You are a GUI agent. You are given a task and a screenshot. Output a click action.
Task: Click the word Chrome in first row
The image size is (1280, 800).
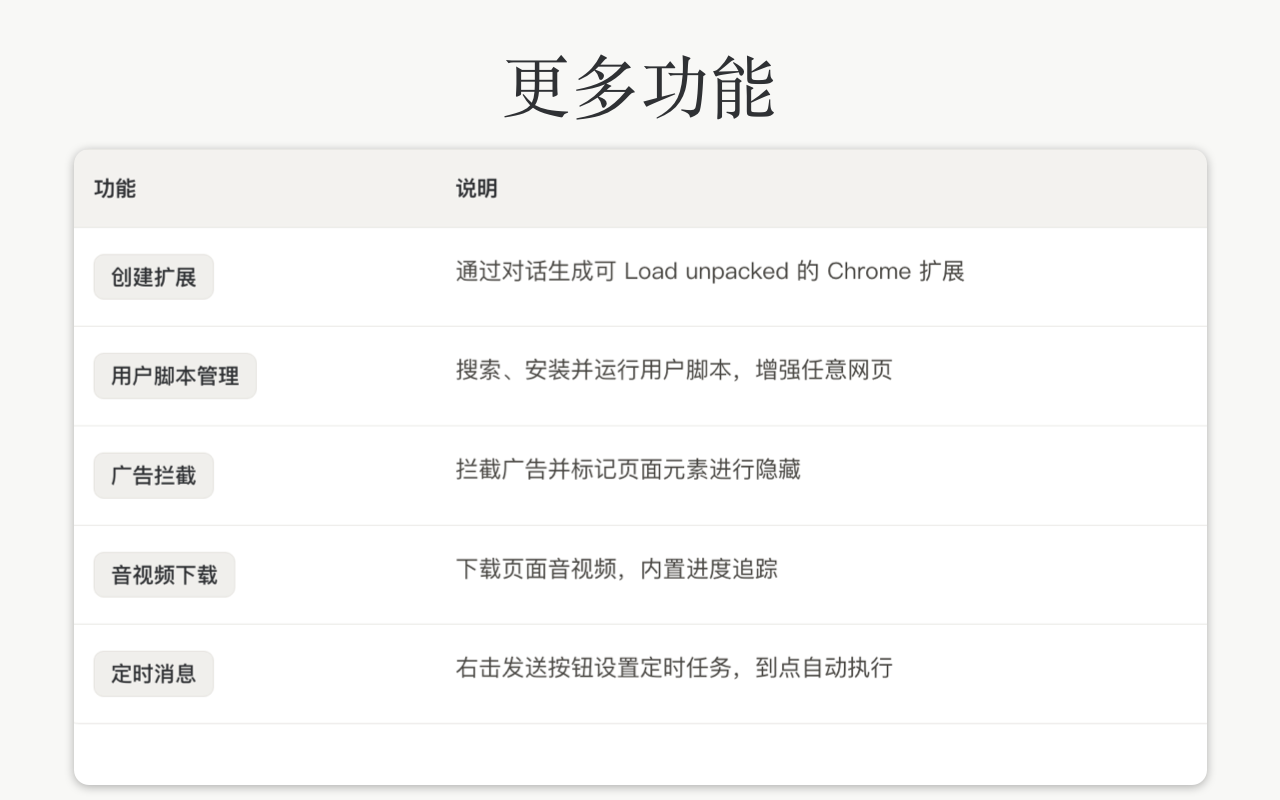coord(869,271)
